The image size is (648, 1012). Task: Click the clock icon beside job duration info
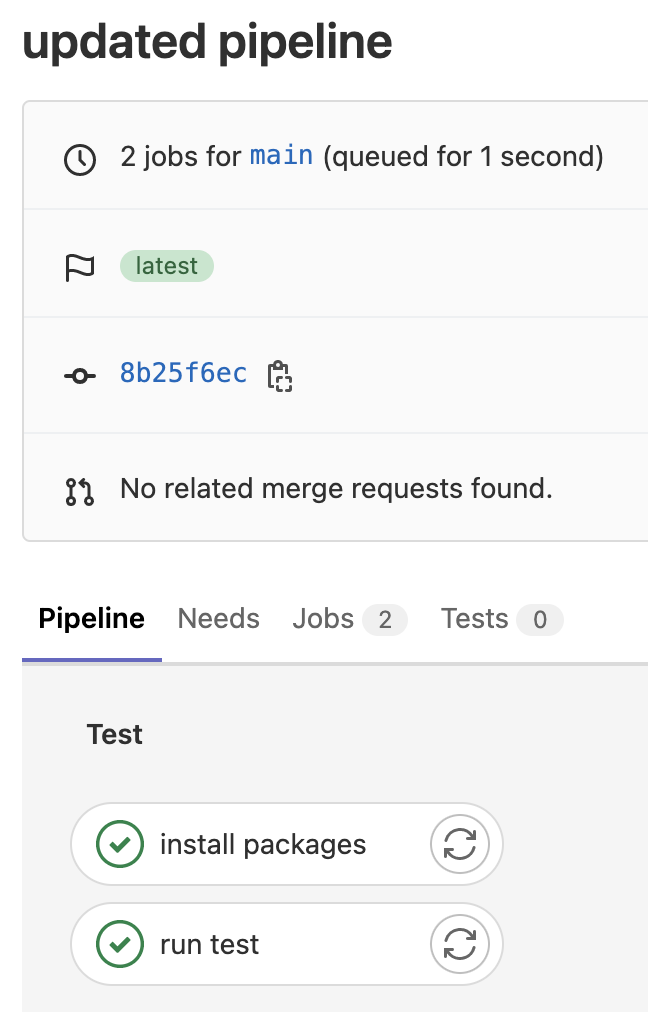pos(80,157)
